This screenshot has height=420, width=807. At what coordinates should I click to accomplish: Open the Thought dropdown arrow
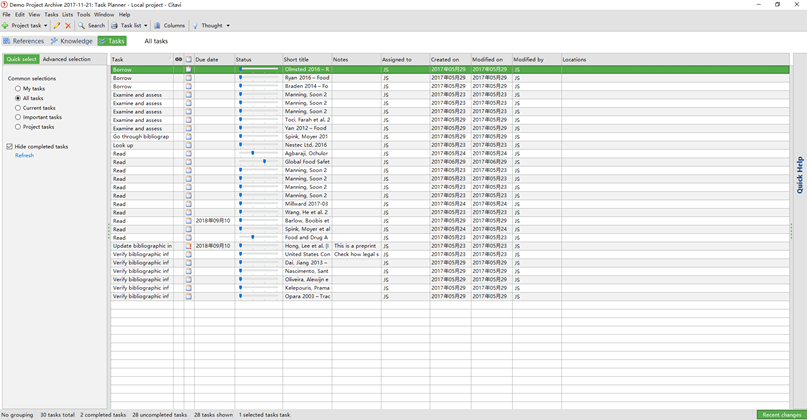point(228,25)
